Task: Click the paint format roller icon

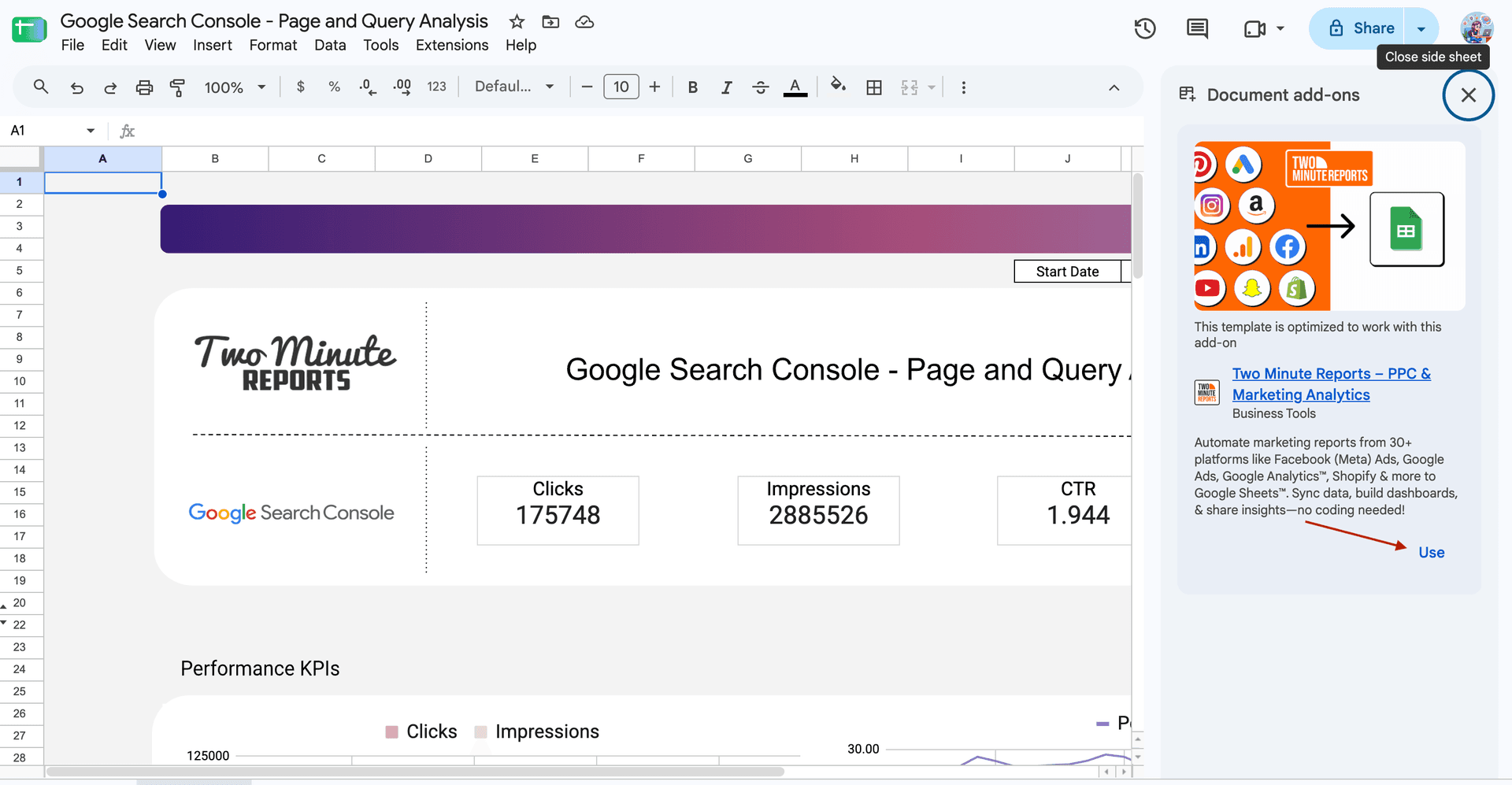Action: tap(178, 87)
